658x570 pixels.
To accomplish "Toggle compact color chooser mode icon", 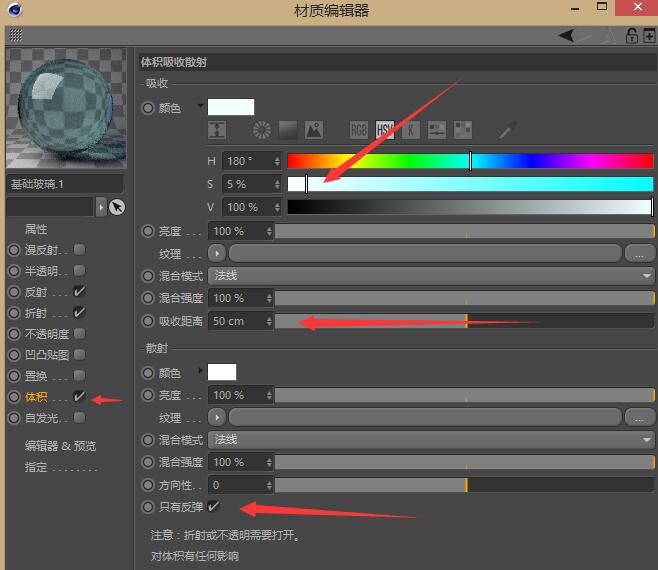I will coord(217,130).
